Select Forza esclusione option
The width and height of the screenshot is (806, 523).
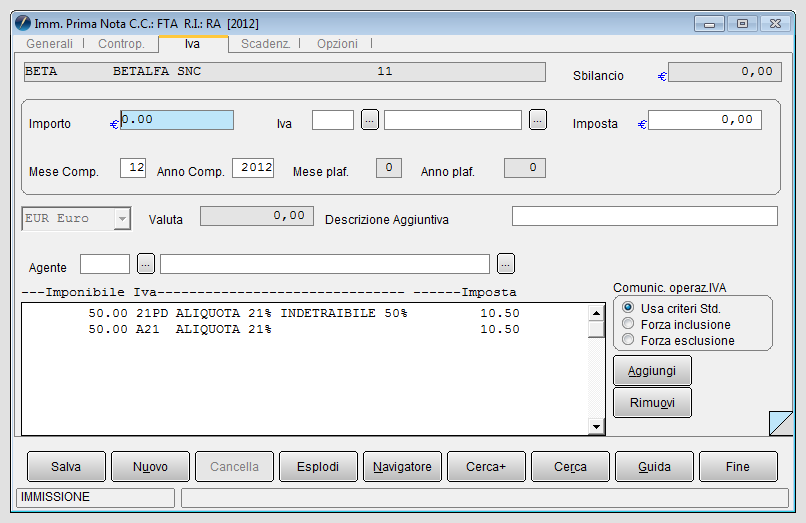tap(628, 339)
